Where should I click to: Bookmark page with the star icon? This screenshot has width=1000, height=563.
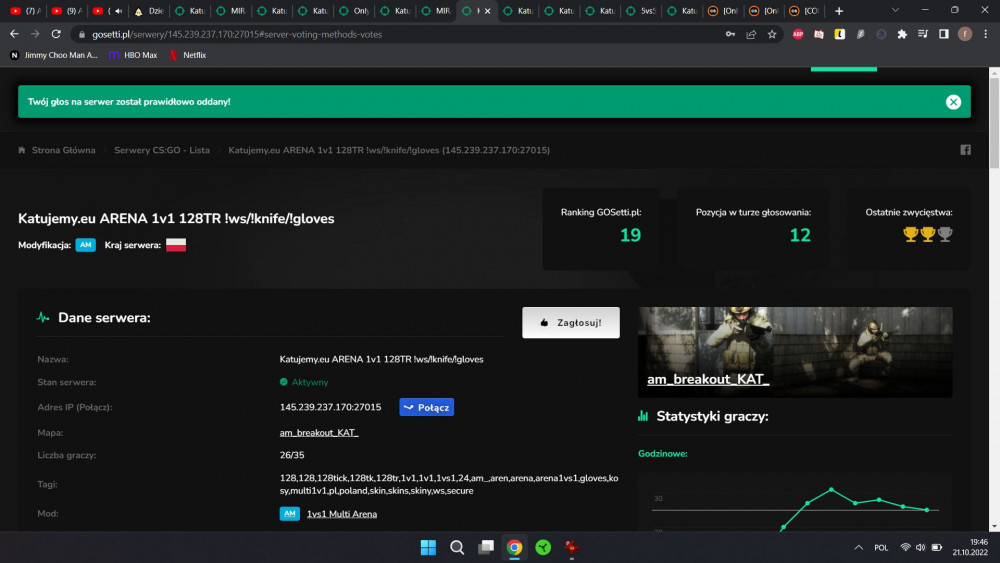point(772,34)
